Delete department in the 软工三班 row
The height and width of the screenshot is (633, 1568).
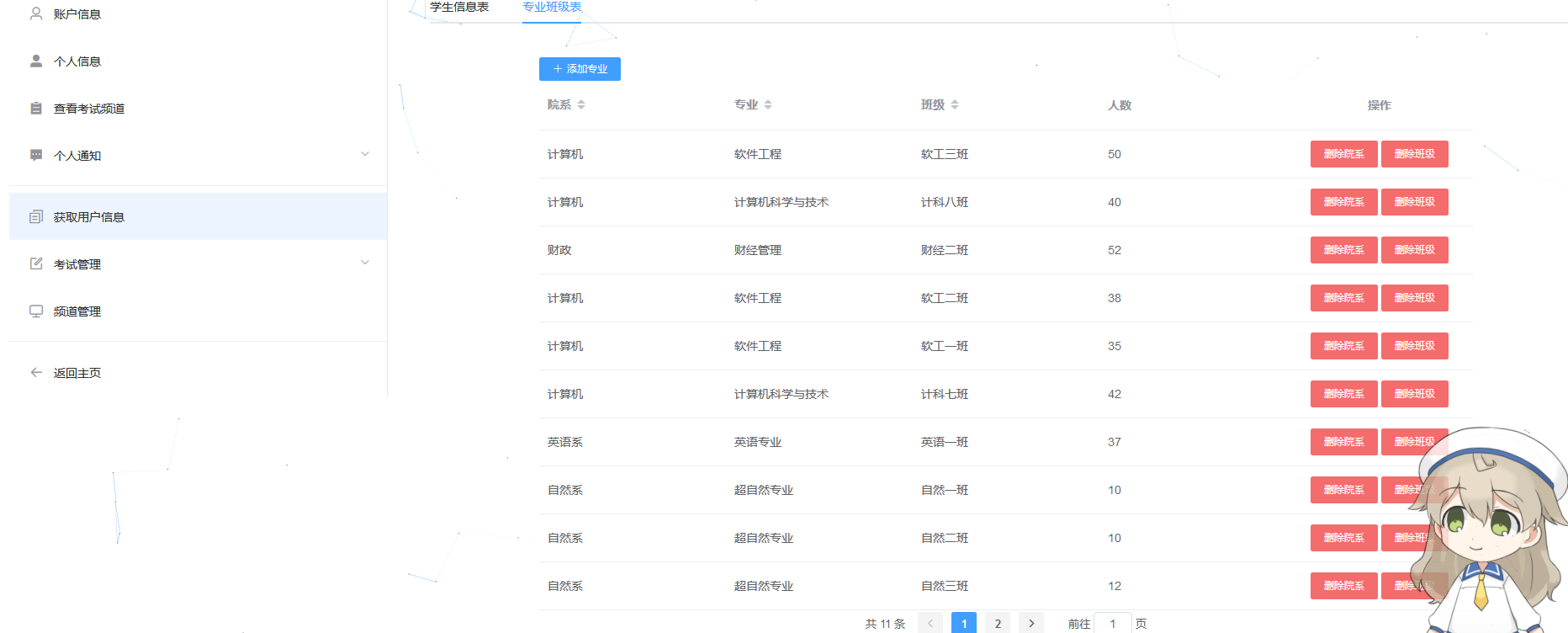pyautogui.click(x=1343, y=154)
